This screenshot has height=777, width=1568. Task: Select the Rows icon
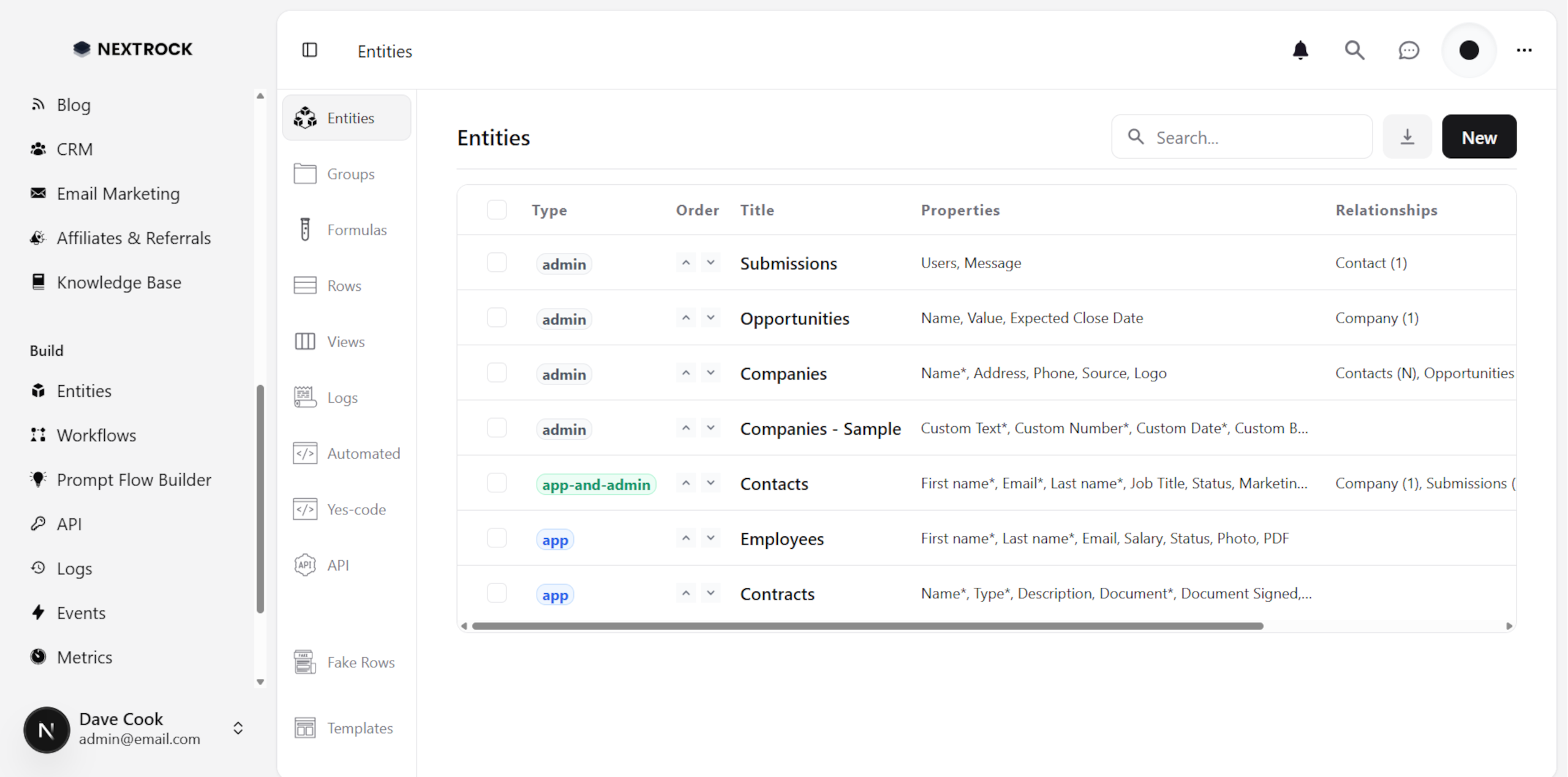306,285
